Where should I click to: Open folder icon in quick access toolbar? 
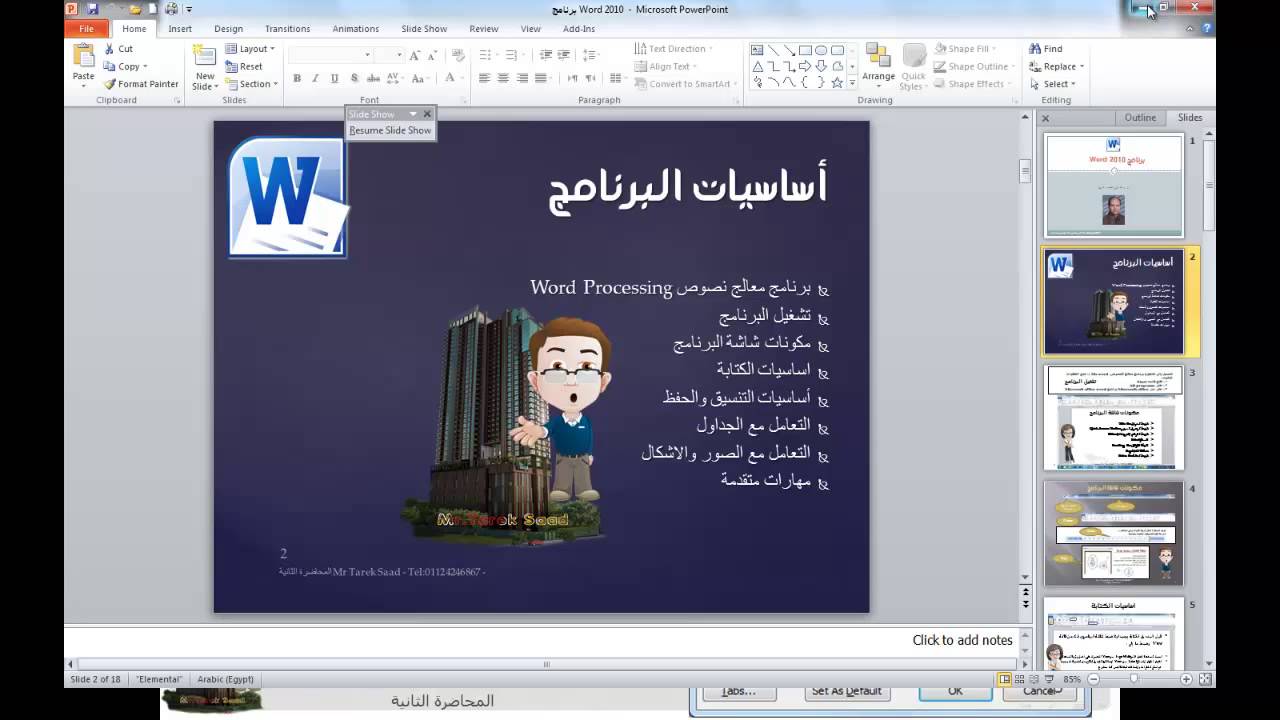[x=134, y=9]
